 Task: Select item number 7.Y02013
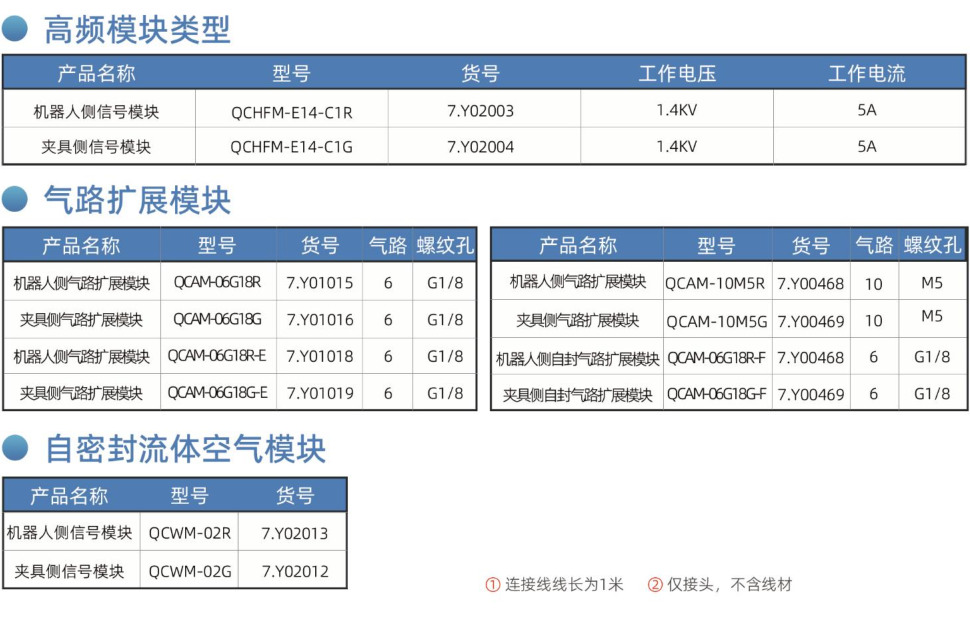click(x=294, y=533)
